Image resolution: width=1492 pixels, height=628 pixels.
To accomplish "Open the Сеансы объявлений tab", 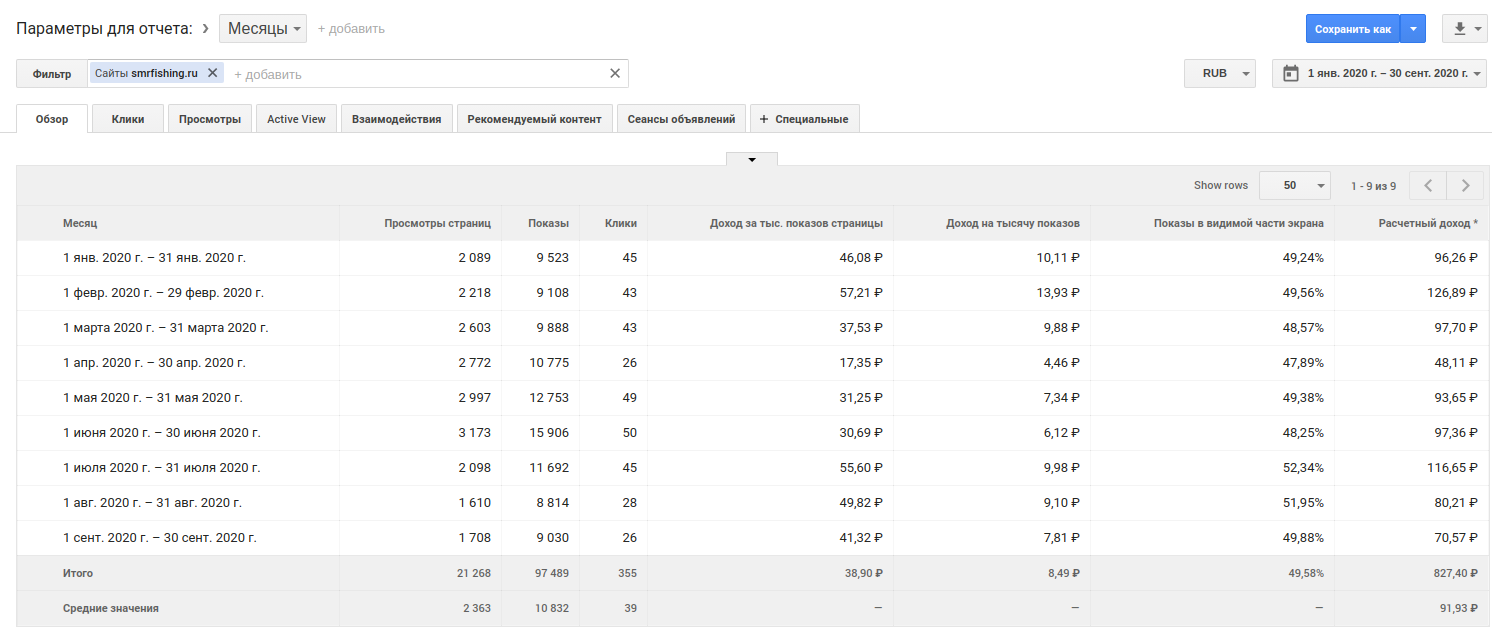I will coord(681,119).
